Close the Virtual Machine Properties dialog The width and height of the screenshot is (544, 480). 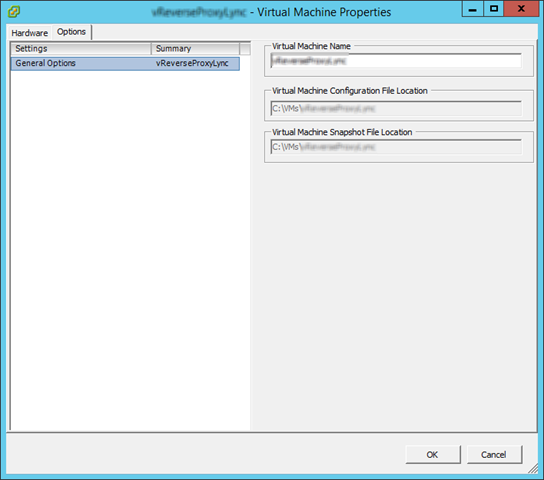(521, 9)
